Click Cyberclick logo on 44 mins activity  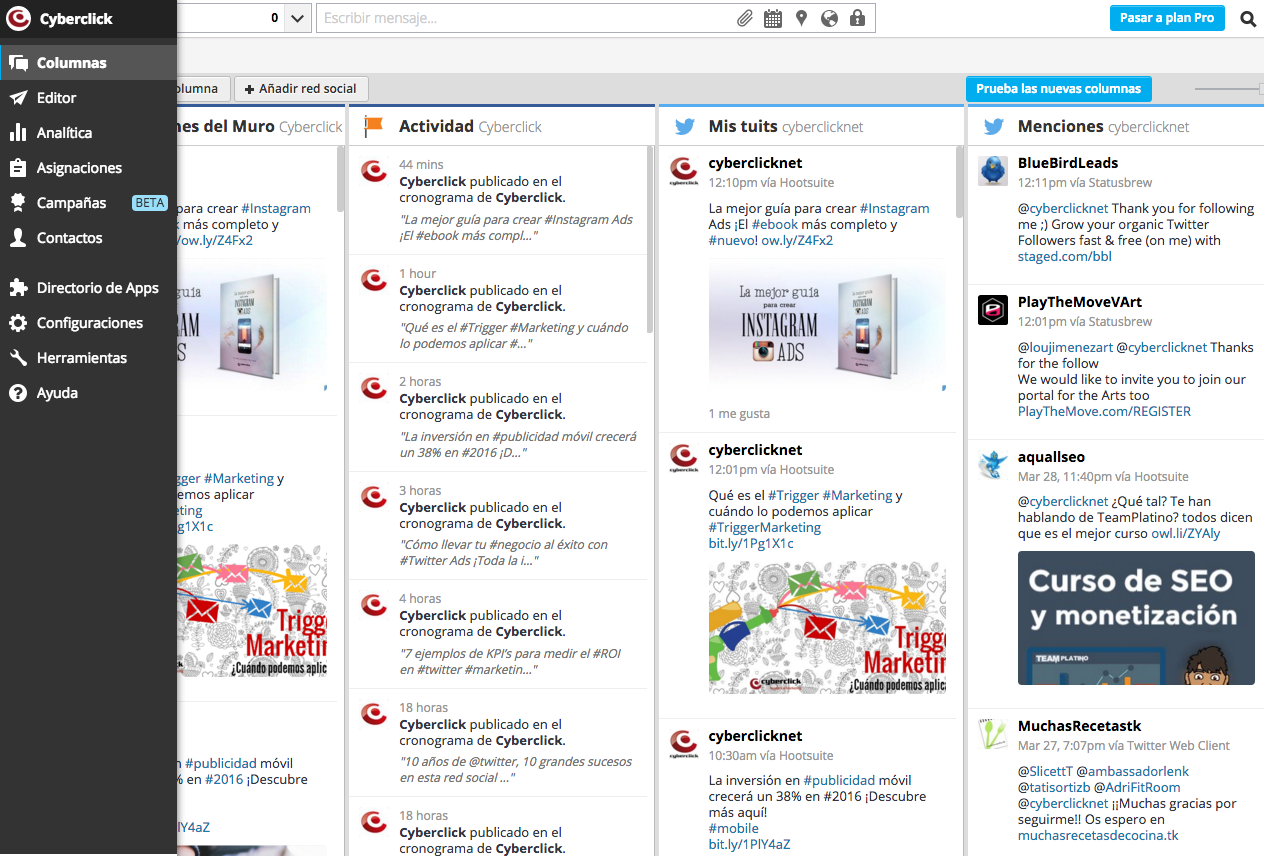click(x=374, y=170)
